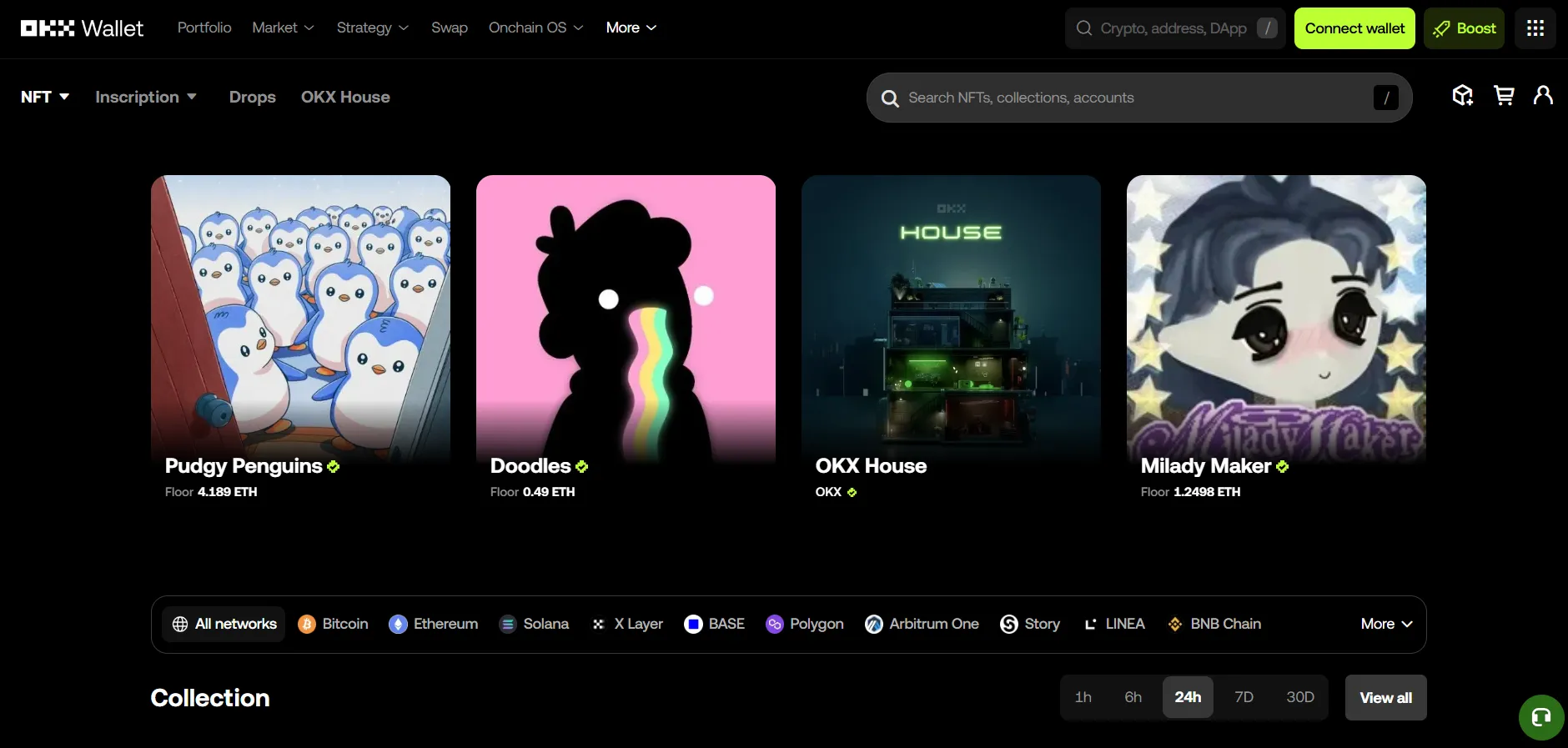Open the Pudgy Penguins collection card
The image size is (1568, 748).
(x=300, y=334)
